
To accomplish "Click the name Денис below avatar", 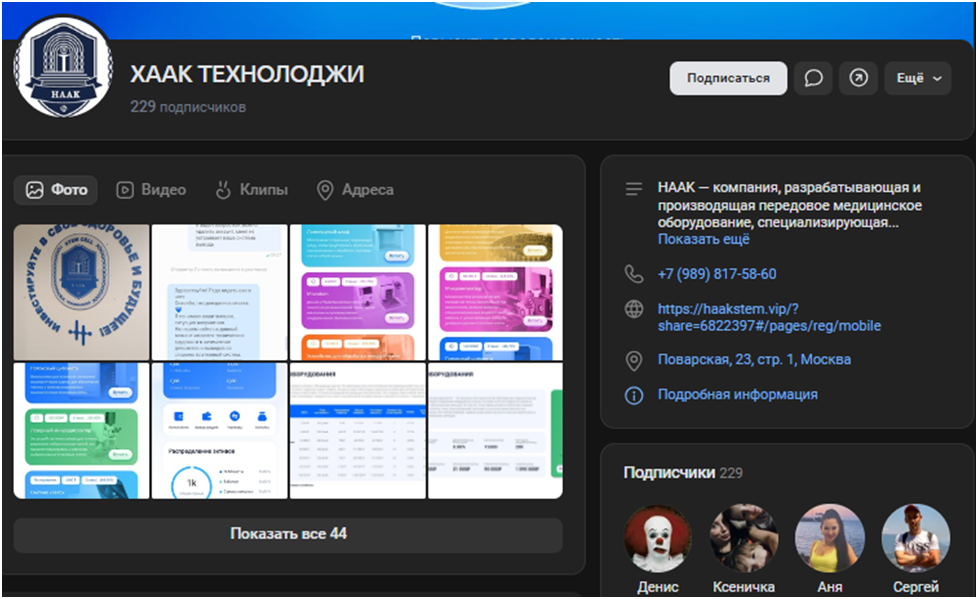I will (x=657, y=587).
